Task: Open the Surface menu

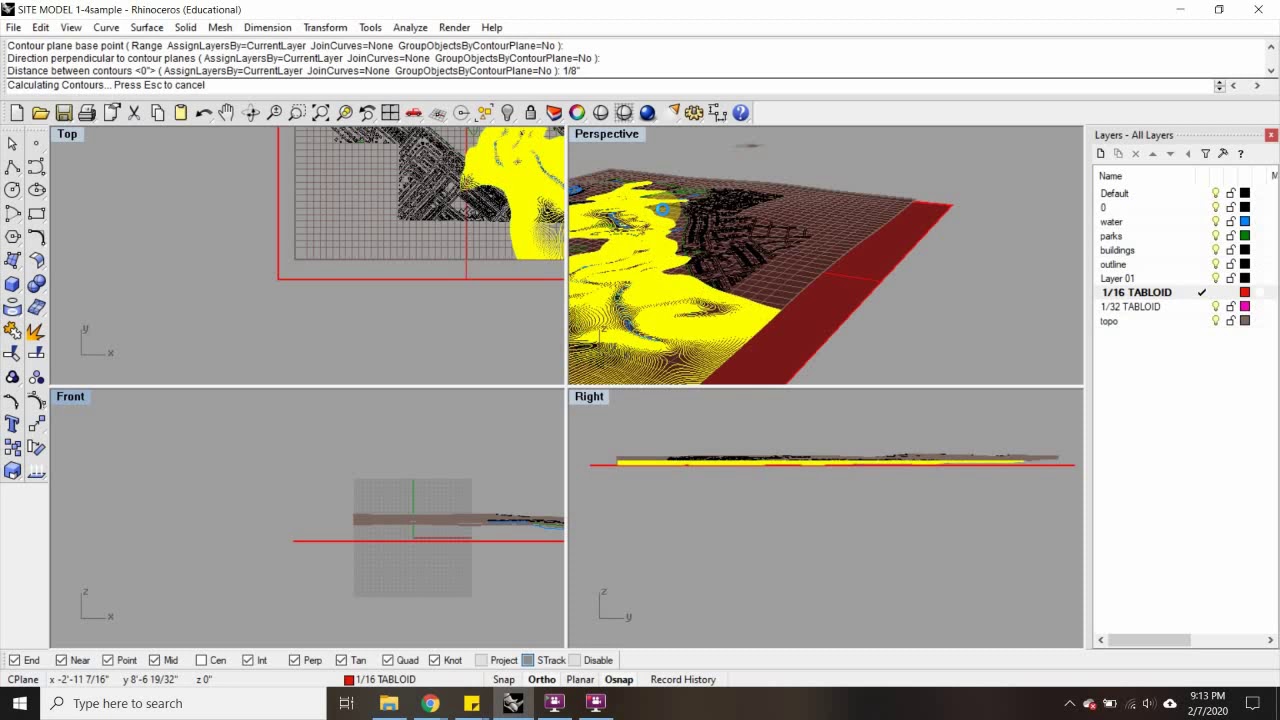Action: point(147,28)
